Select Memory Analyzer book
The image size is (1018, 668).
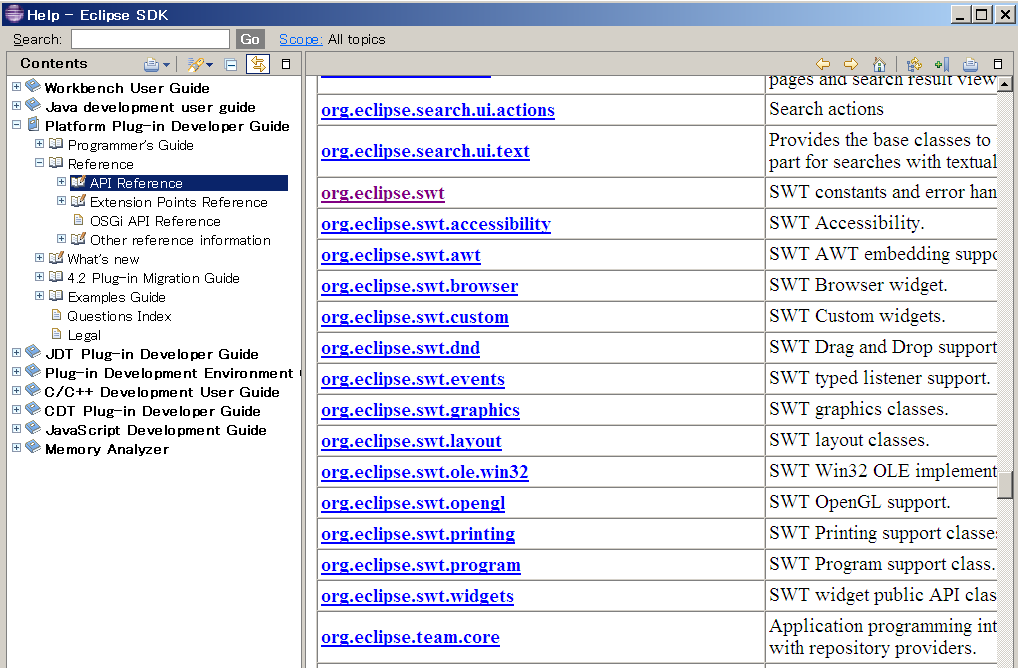106,449
